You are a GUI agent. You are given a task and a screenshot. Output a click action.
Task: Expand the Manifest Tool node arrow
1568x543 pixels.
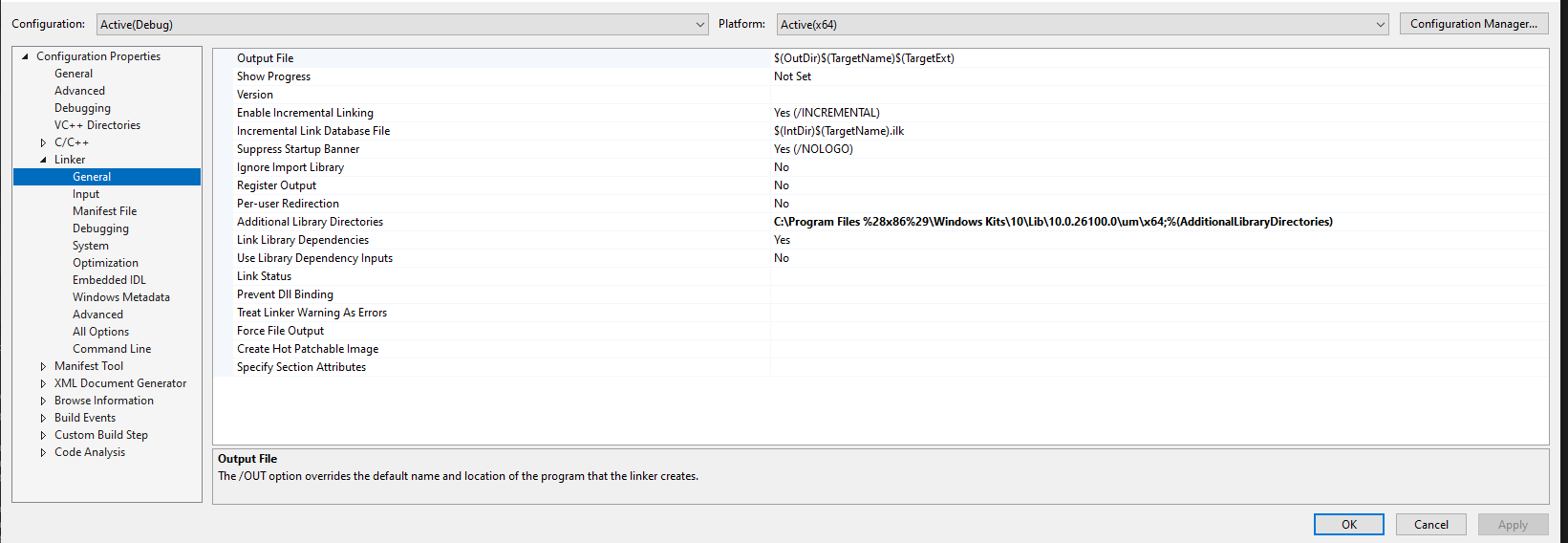point(43,366)
